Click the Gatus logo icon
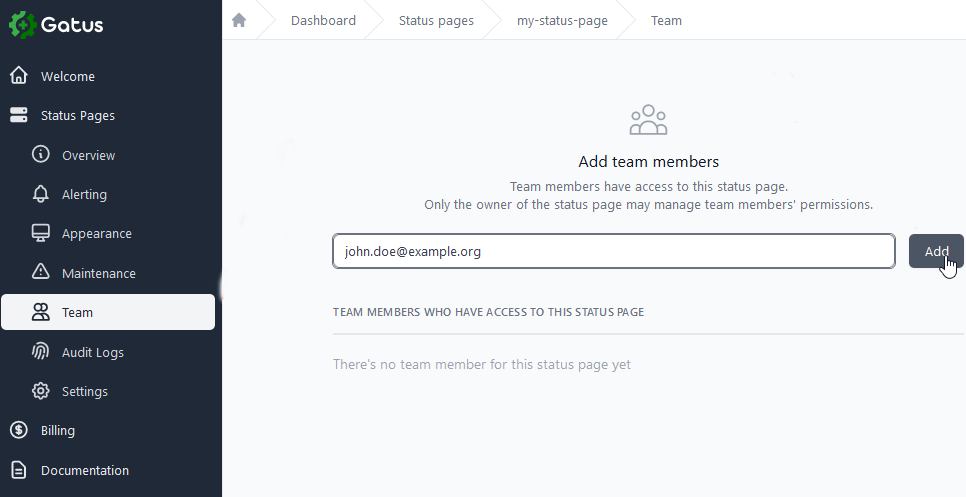 click(x=22, y=25)
